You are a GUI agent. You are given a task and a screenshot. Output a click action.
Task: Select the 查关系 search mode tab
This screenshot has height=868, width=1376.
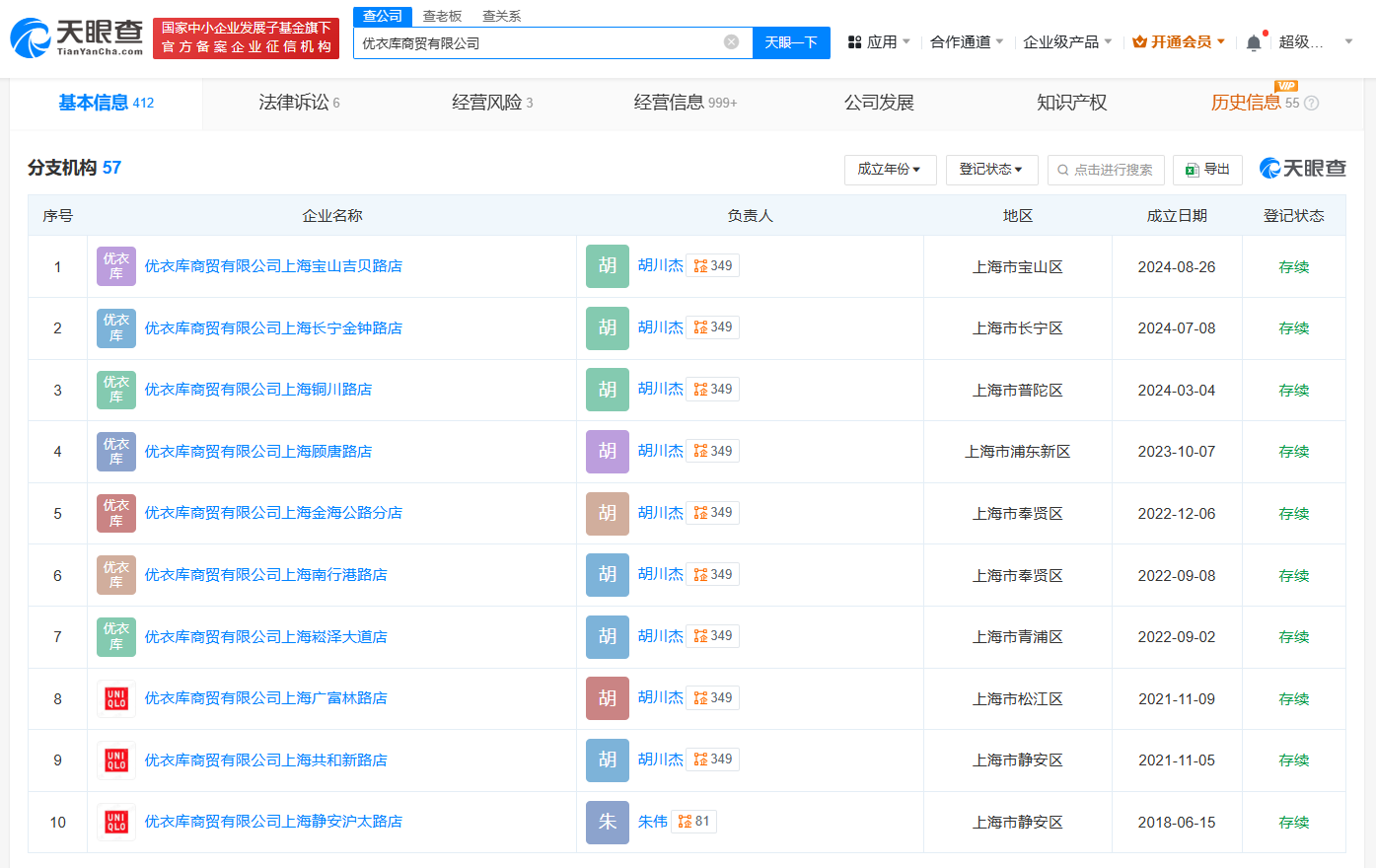pyautogui.click(x=501, y=17)
